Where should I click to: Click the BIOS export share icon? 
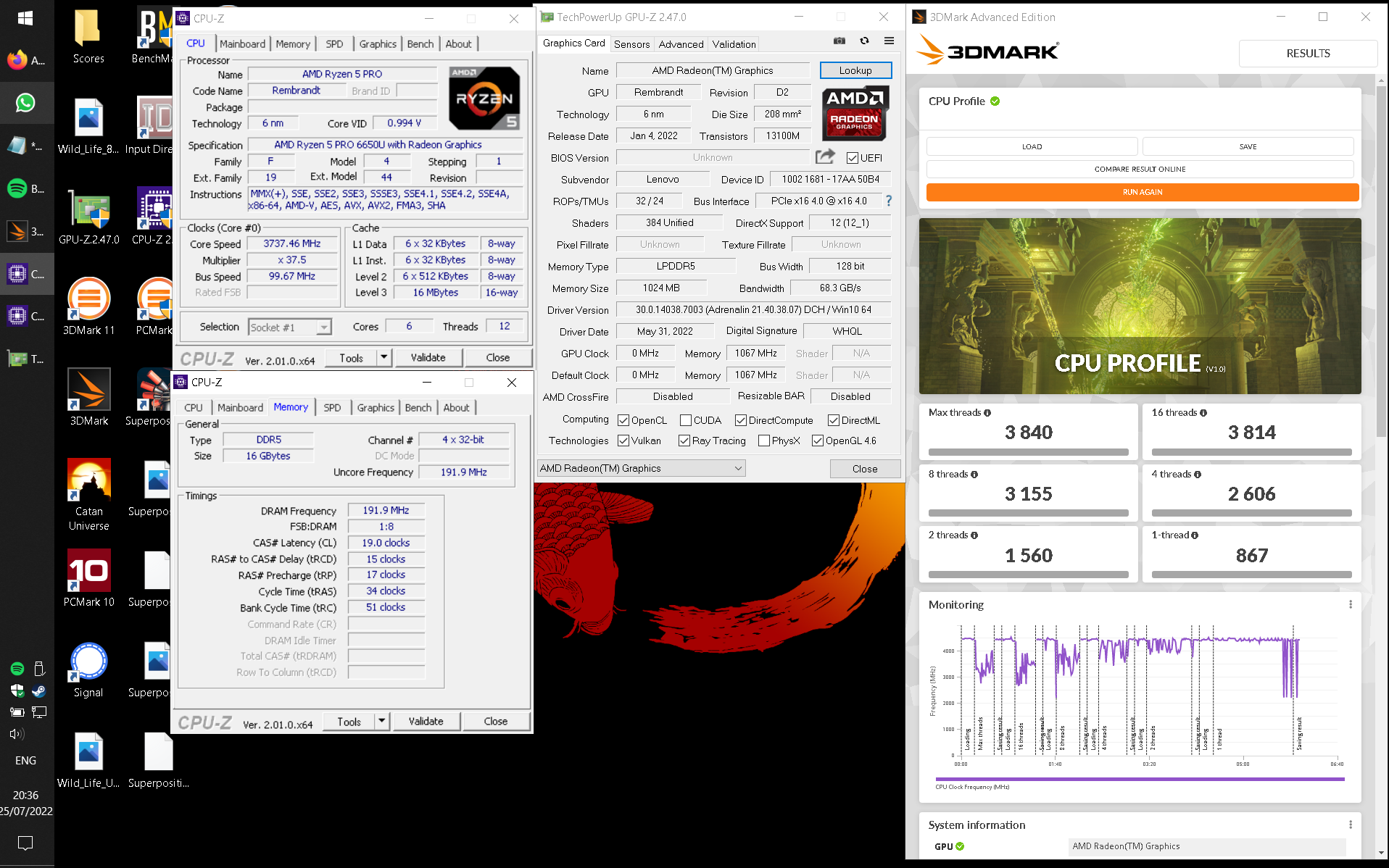(825, 157)
